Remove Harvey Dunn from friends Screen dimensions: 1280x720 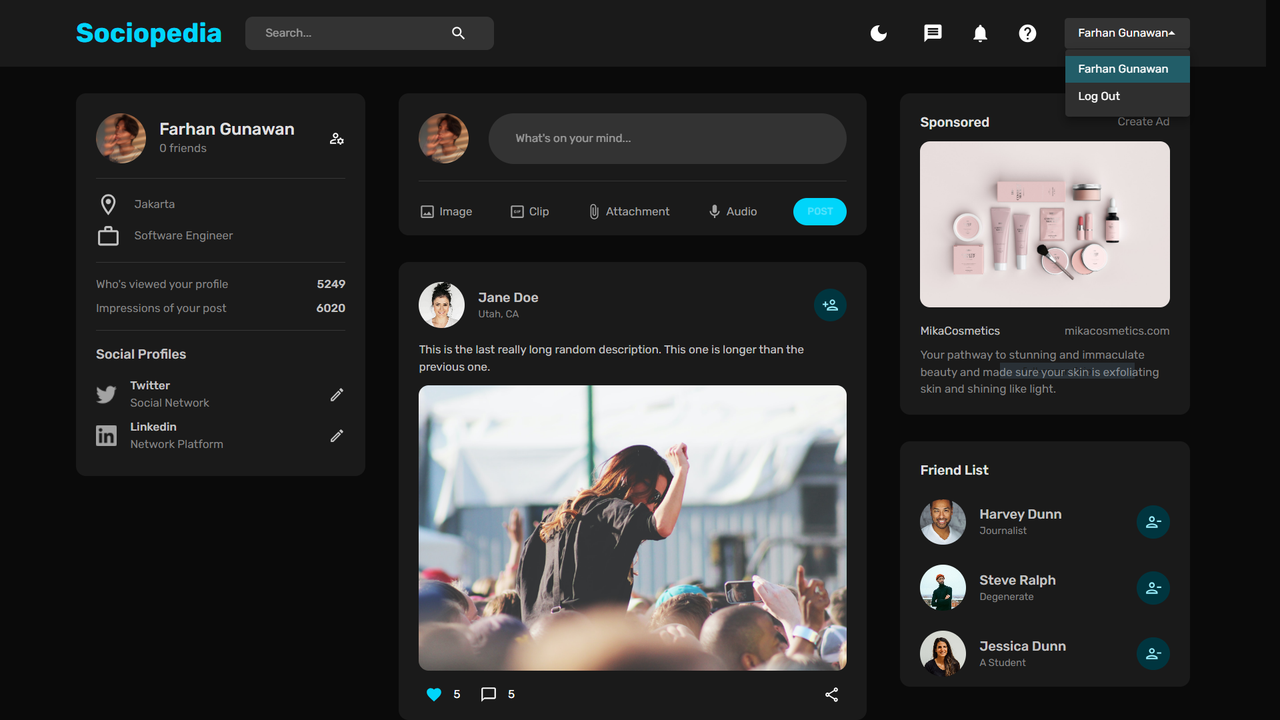tap(1153, 521)
